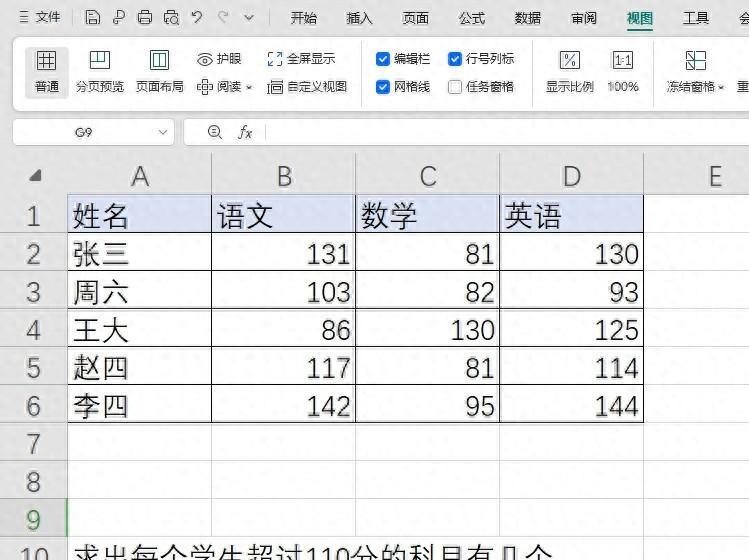Click the cell with value 93
This screenshot has height=560, width=749.
571,291
